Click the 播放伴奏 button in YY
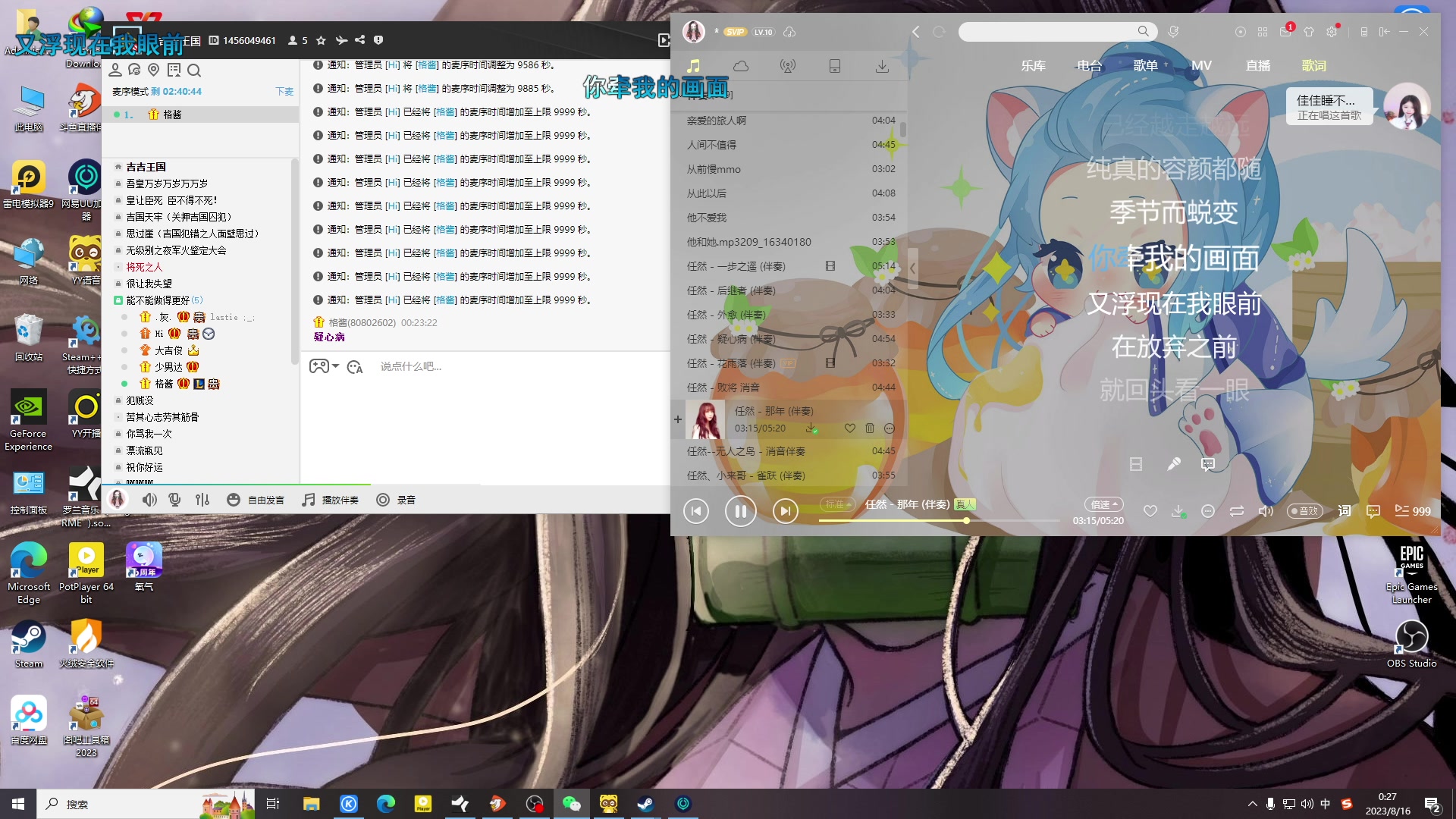Image resolution: width=1456 pixels, height=819 pixels. tap(331, 500)
